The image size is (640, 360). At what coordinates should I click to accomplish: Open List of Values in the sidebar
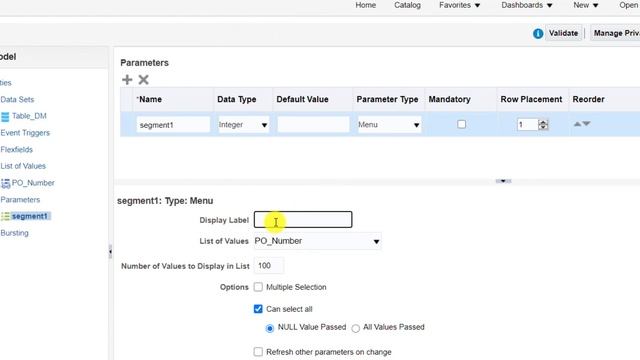coord(23,166)
